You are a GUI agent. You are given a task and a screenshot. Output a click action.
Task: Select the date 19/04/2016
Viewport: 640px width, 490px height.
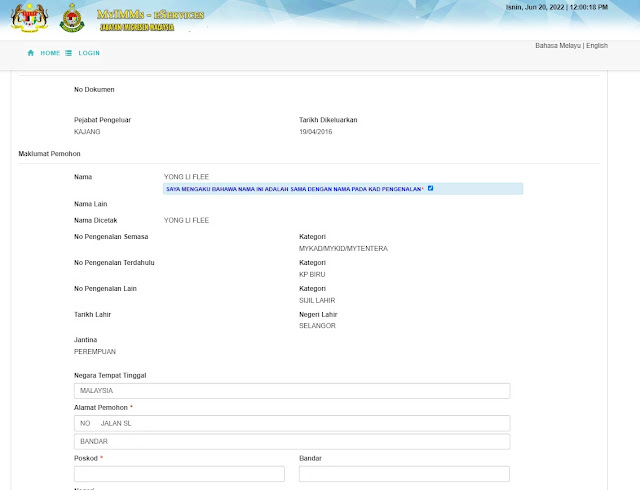point(316,132)
